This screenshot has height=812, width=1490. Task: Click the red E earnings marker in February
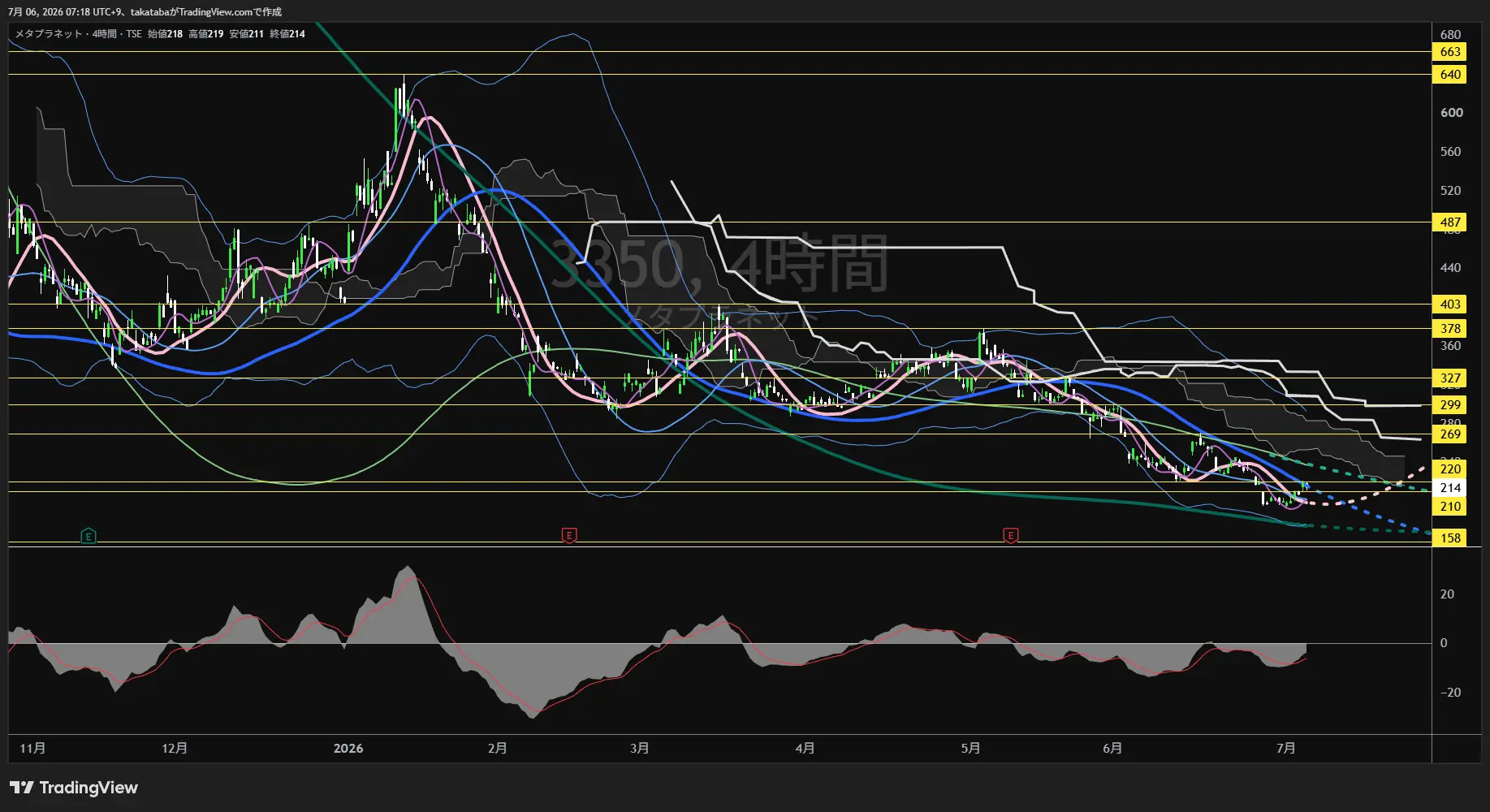(x=569, y=535)
